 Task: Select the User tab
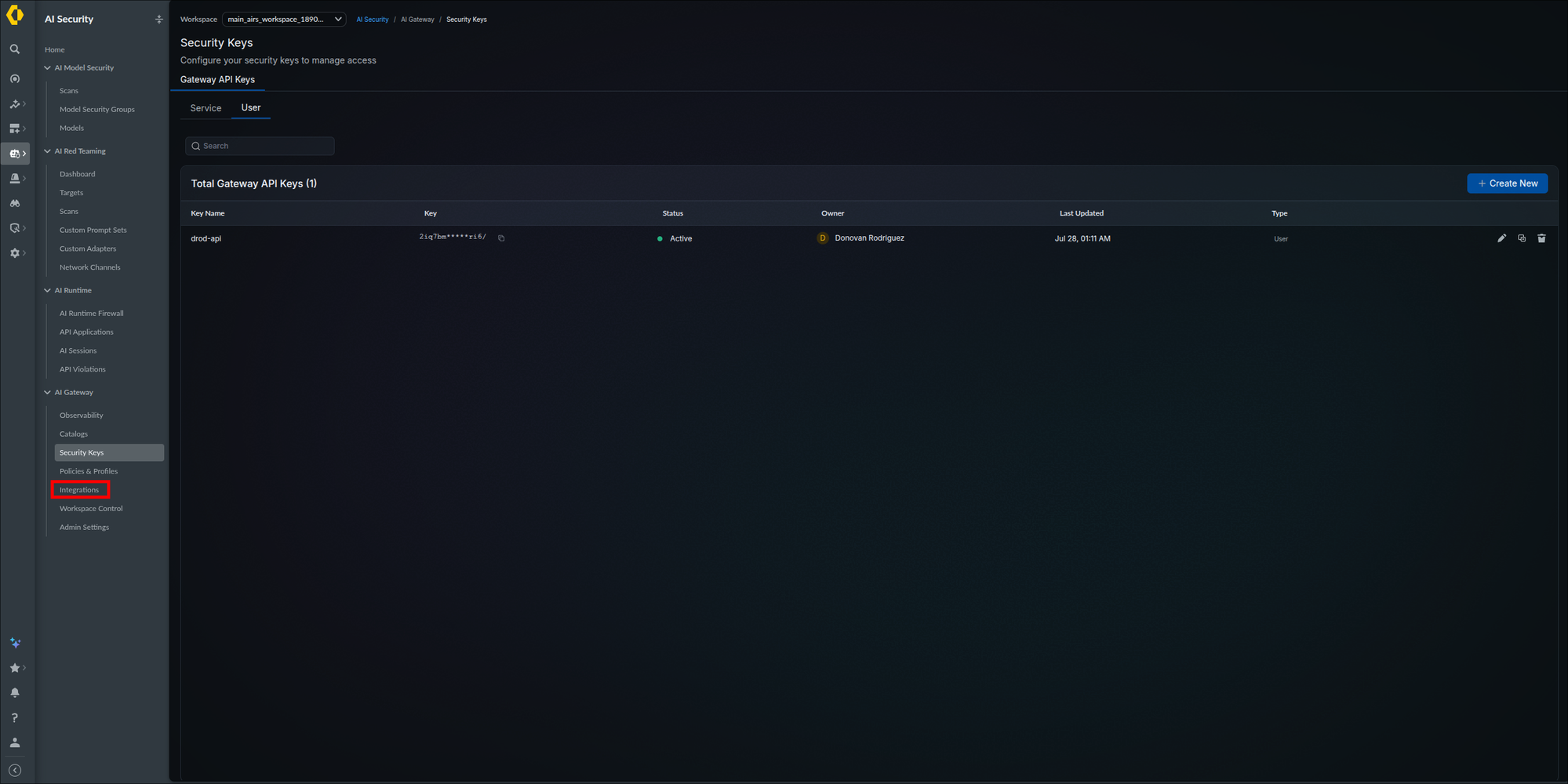pyautogui.click(x=251, y=108)
